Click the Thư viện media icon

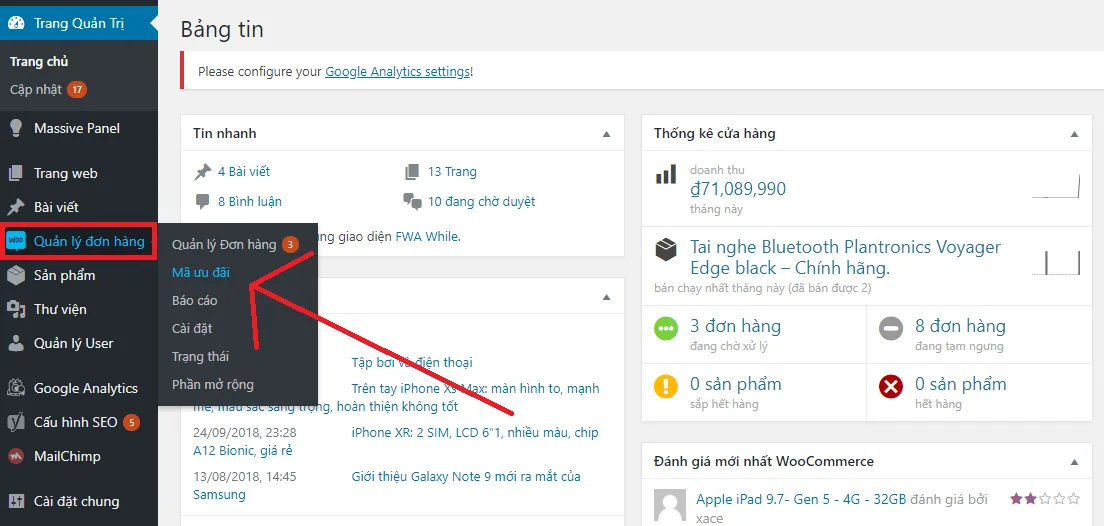(x=15, y=309)
